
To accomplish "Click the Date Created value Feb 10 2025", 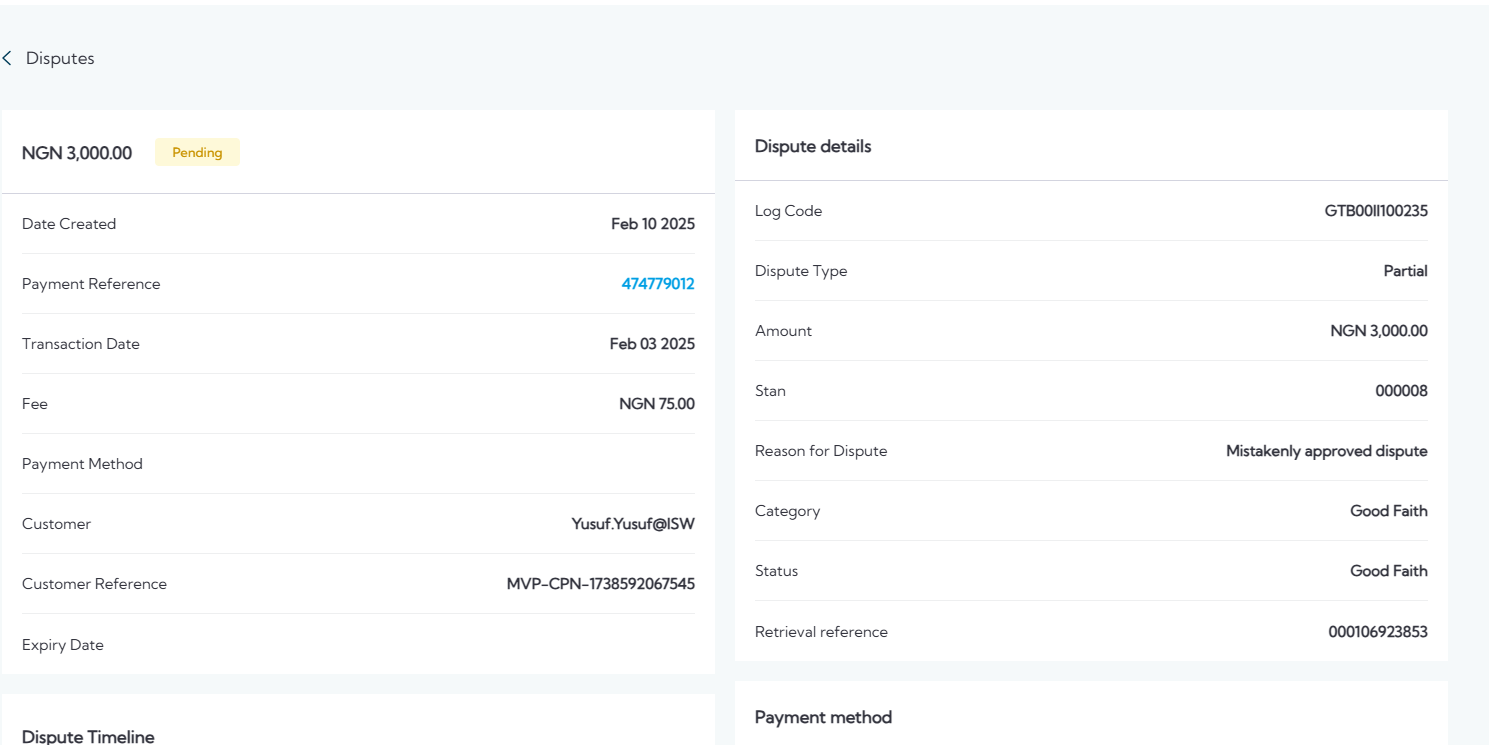I will point(652,224).
